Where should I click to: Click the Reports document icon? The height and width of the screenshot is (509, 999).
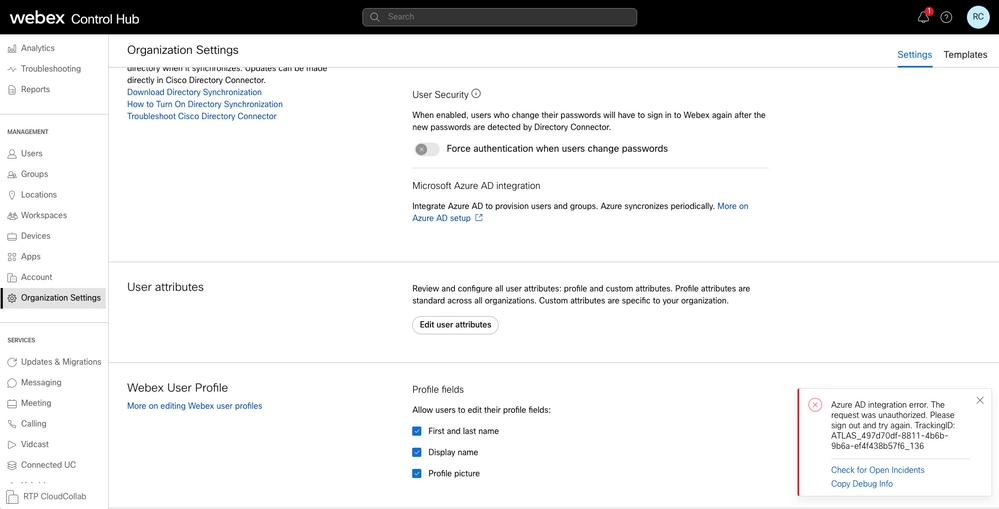coord(11,90)
